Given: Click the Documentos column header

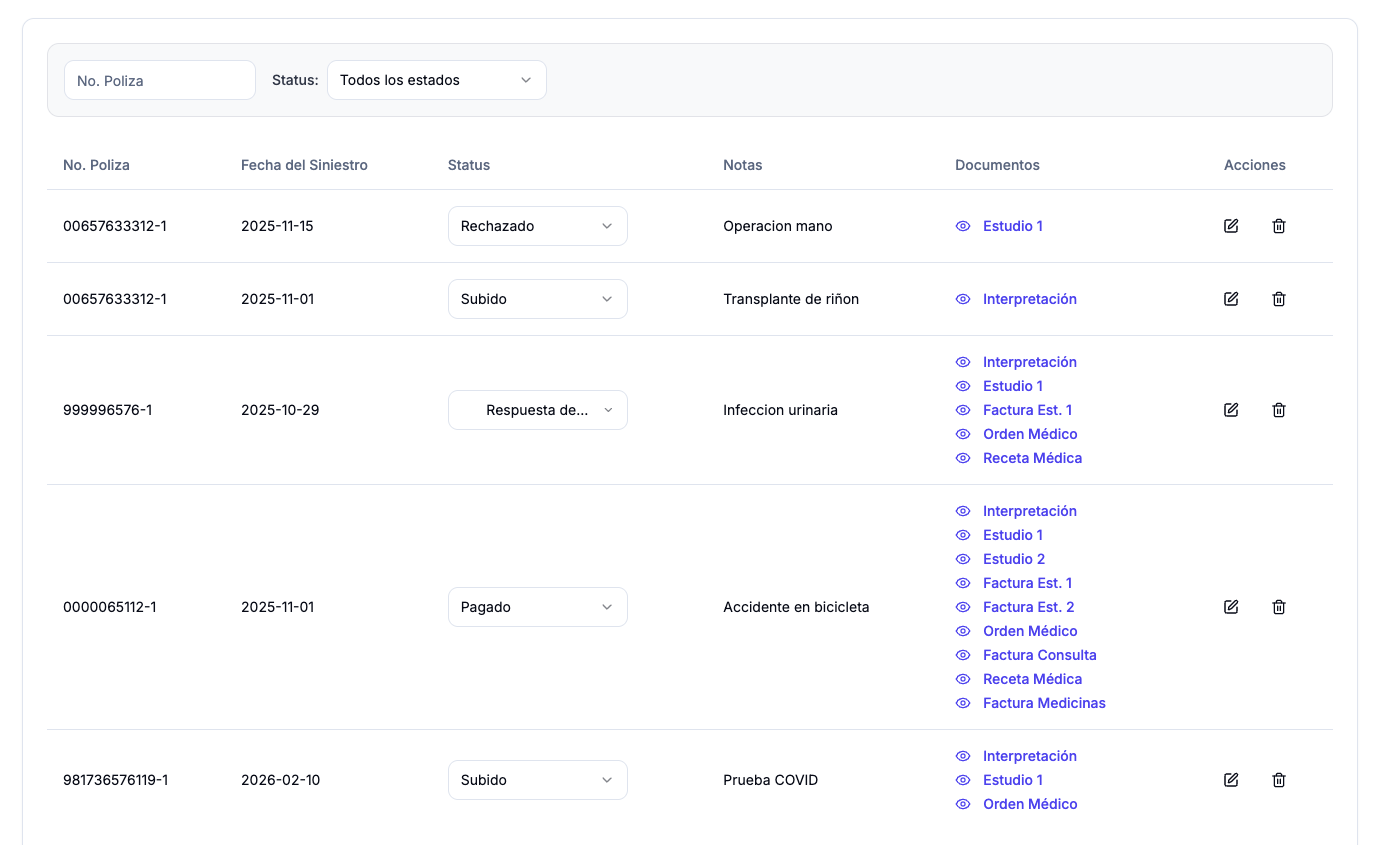Looking at the screenshot, I should point(997,165).
